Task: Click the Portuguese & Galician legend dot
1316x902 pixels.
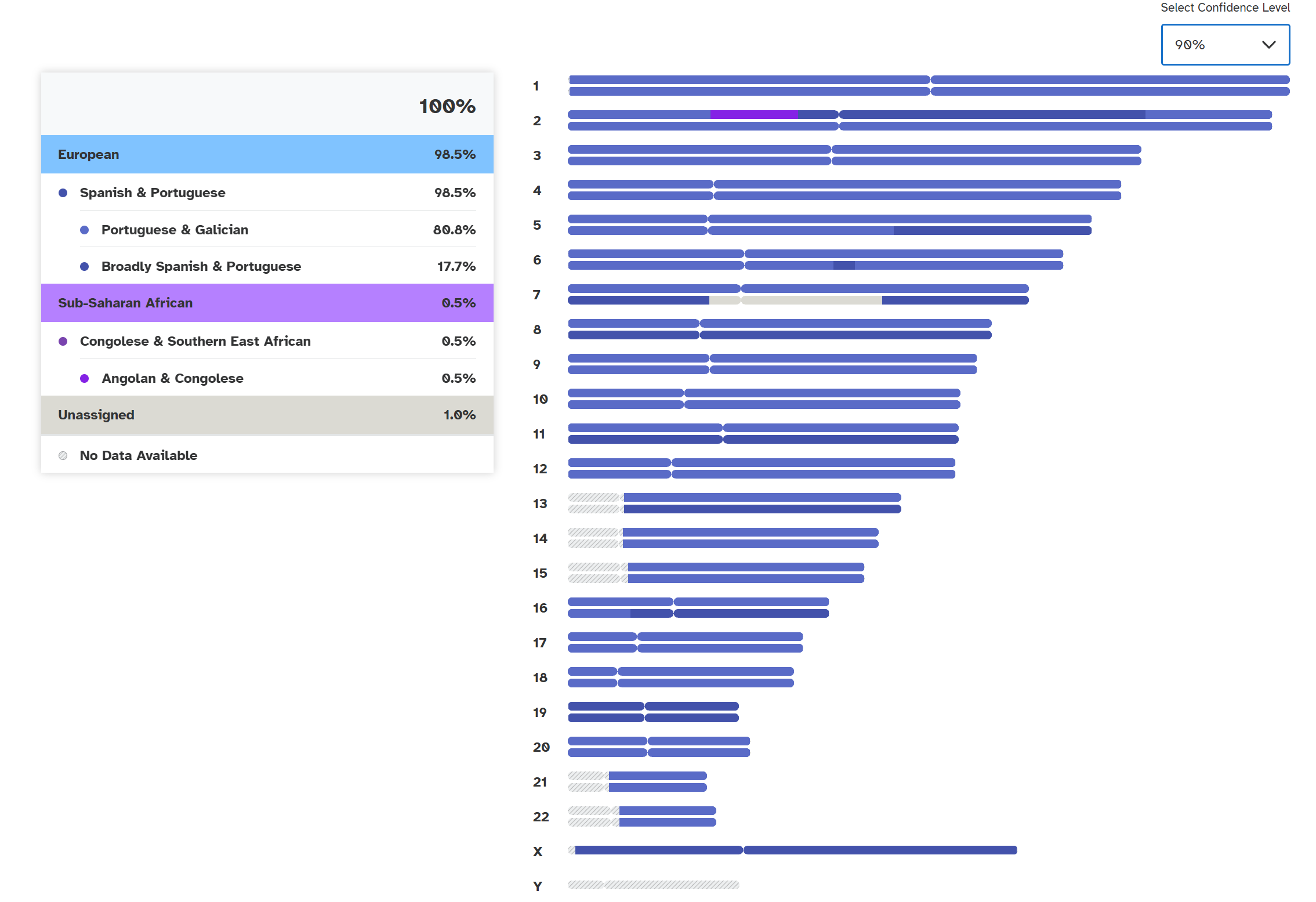Action: (85, 230)
